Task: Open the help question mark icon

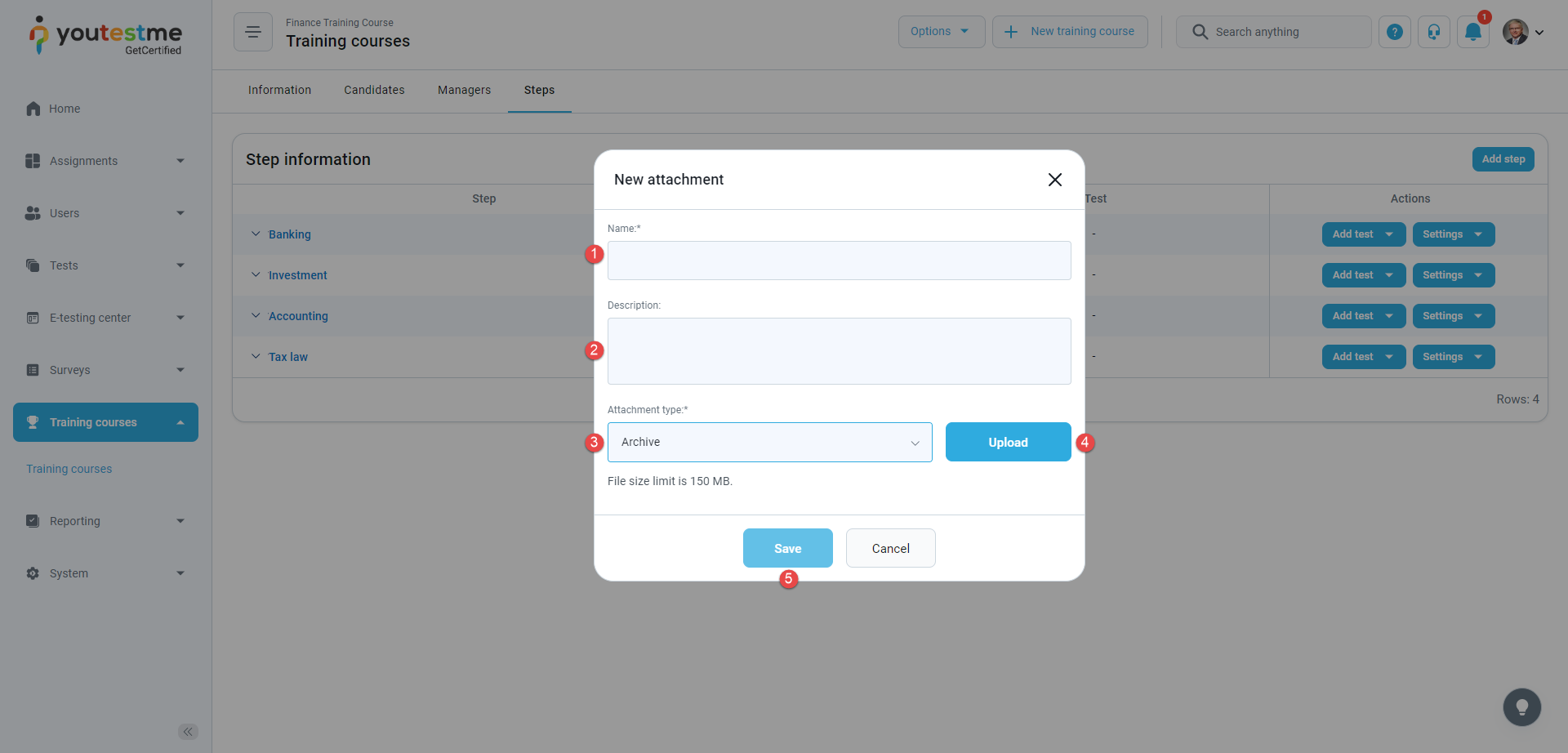Action: 1395,32
